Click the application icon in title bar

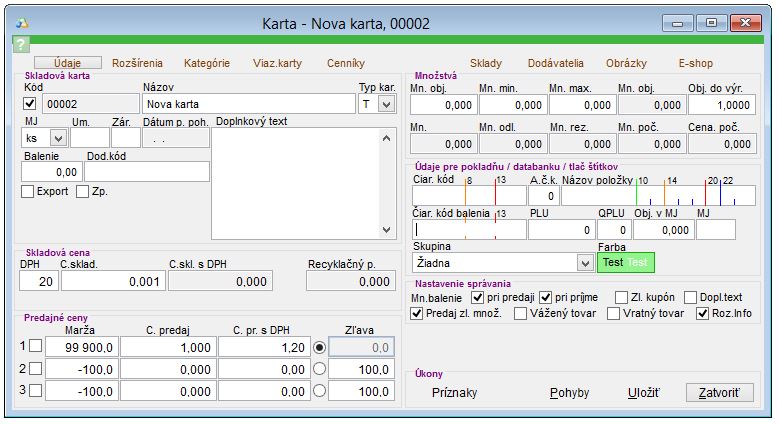(22, 23)
